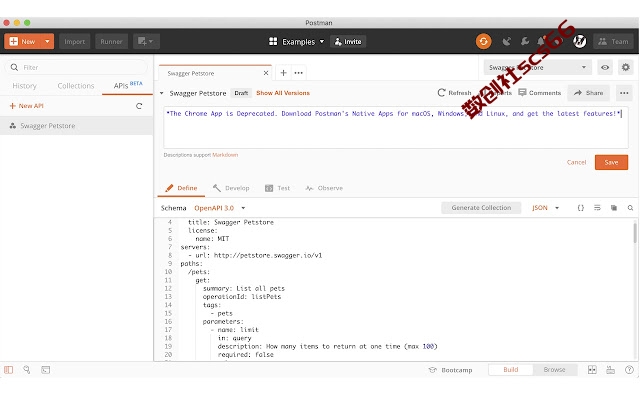Image resolution: width=640 pixels, height=400 pixels.
Task: Open the Markdown link
Action: pyautogui.click(x=225, y=155)
